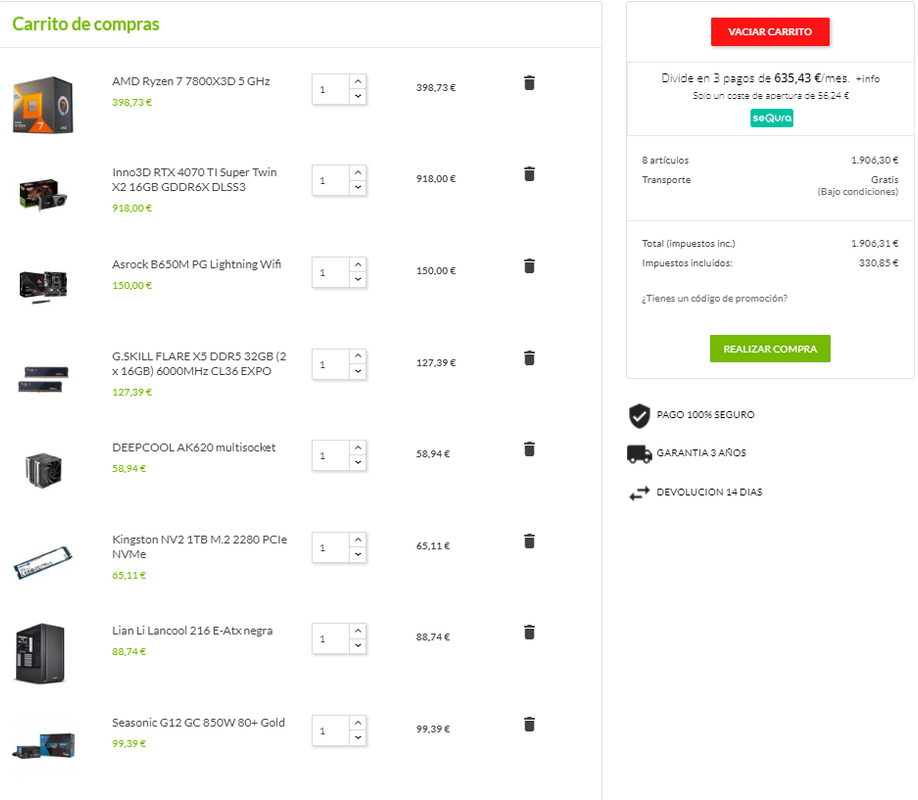Click the '8 artículos' summary label
This screenshot has width=918, height=800.
coord(665,160)
